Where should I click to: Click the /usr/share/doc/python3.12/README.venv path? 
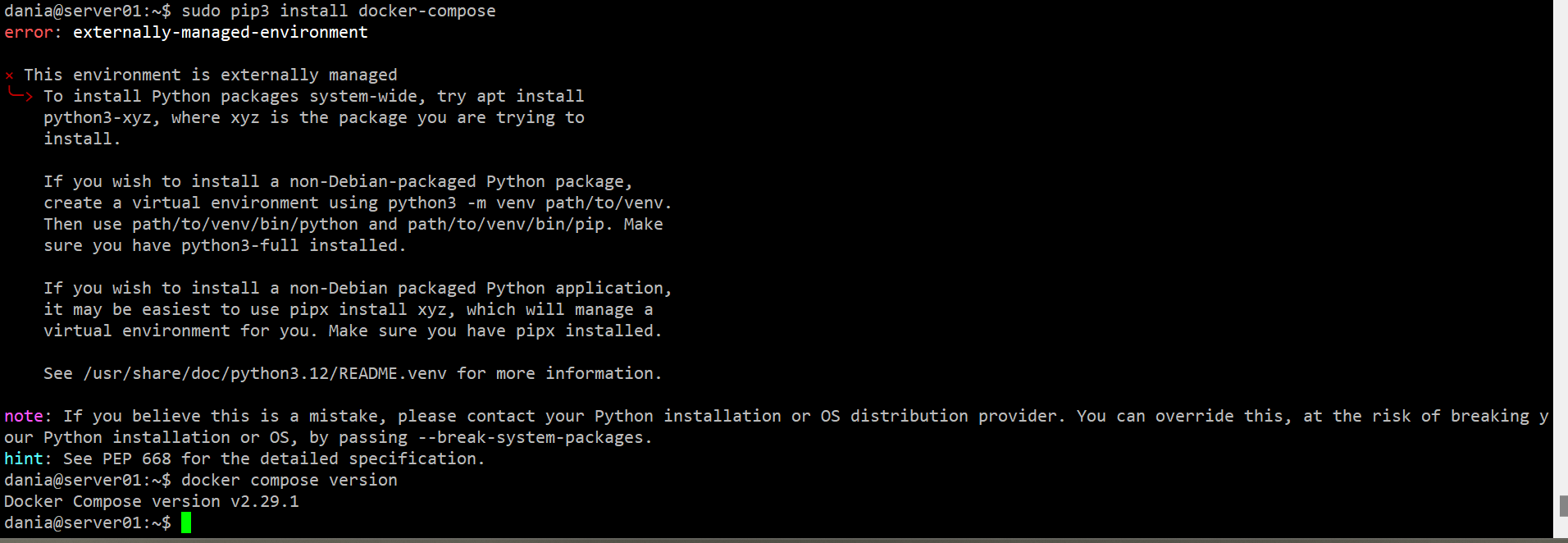[x=265, y=373]
